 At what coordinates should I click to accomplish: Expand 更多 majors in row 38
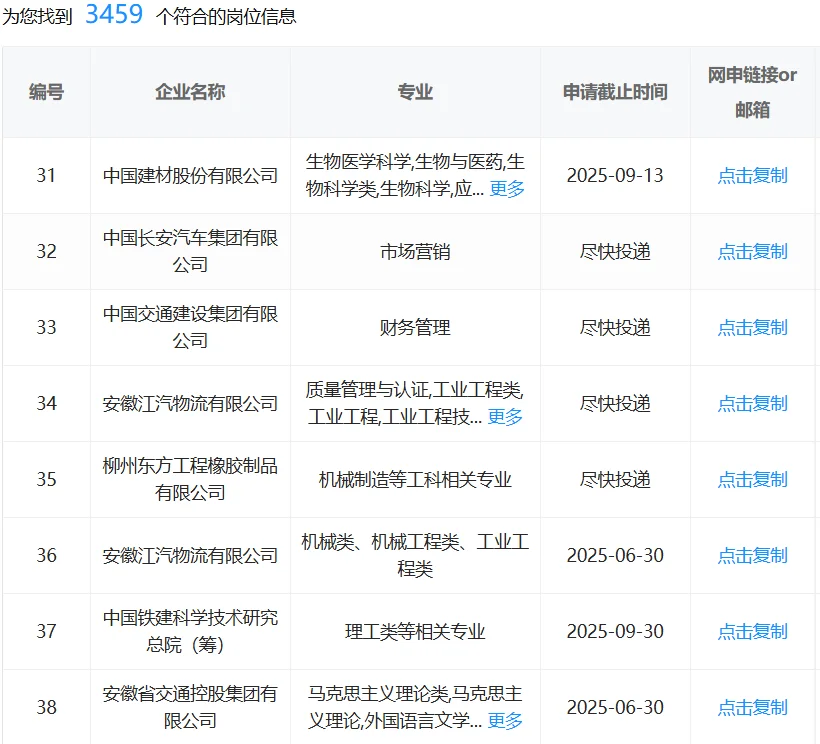pos(505,720)
